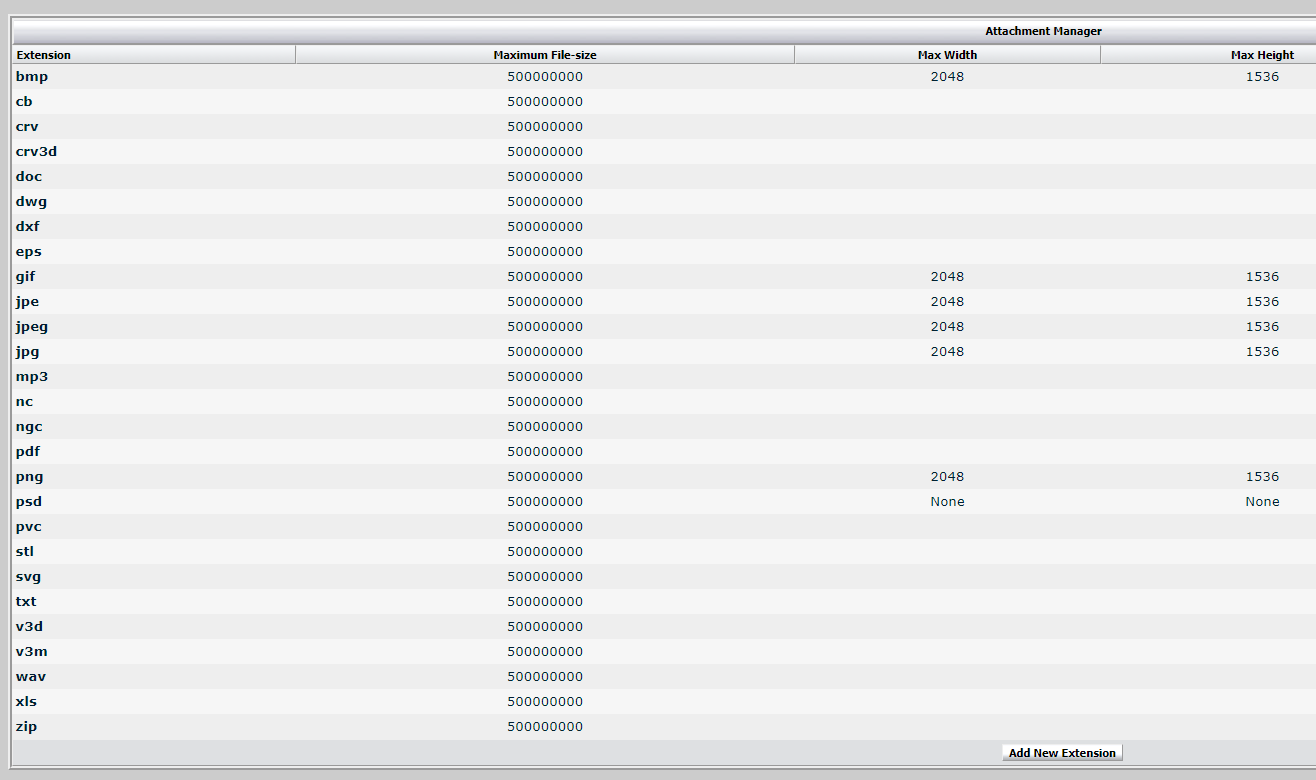Image resolution: width=1316 pixels, height=780 pixels.
Task: Click the Attachment Manager title bar
Action: 1043,31
